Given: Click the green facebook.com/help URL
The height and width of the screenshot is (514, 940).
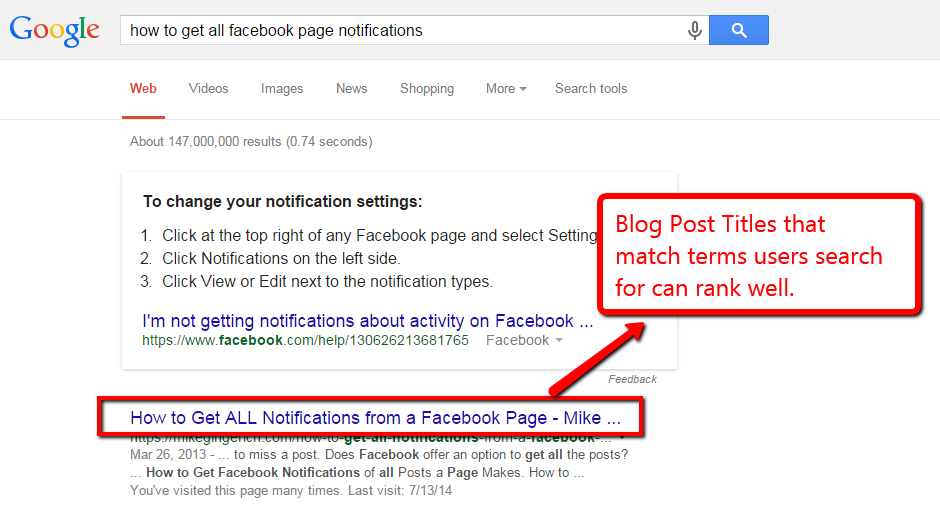Looking at the screenshot, I should click(x=305, y=341).
